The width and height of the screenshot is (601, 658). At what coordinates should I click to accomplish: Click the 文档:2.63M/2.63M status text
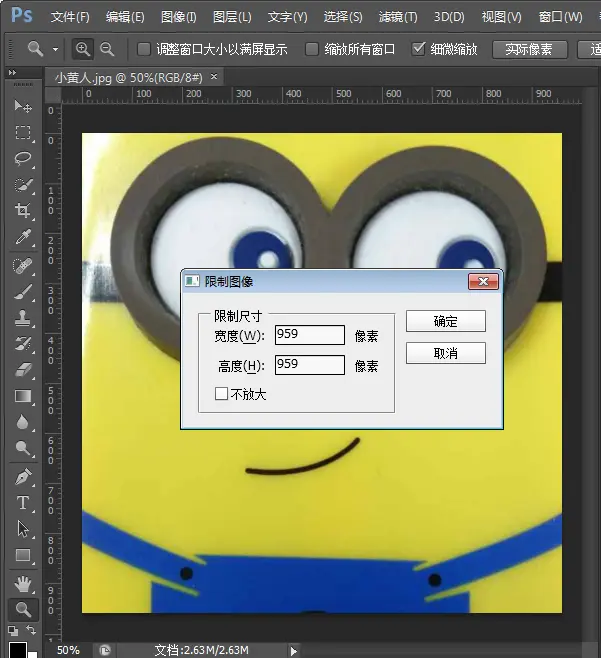point(201,650)
